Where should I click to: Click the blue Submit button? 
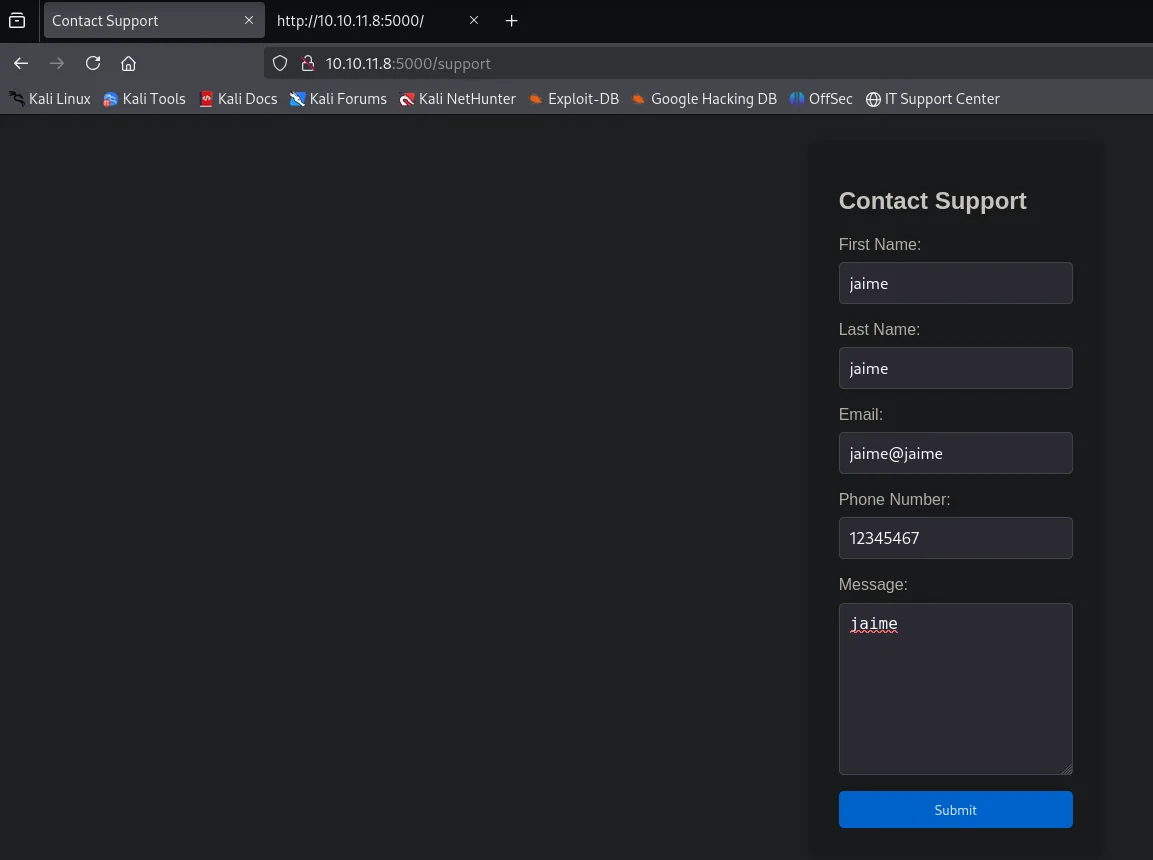point(955,809)
